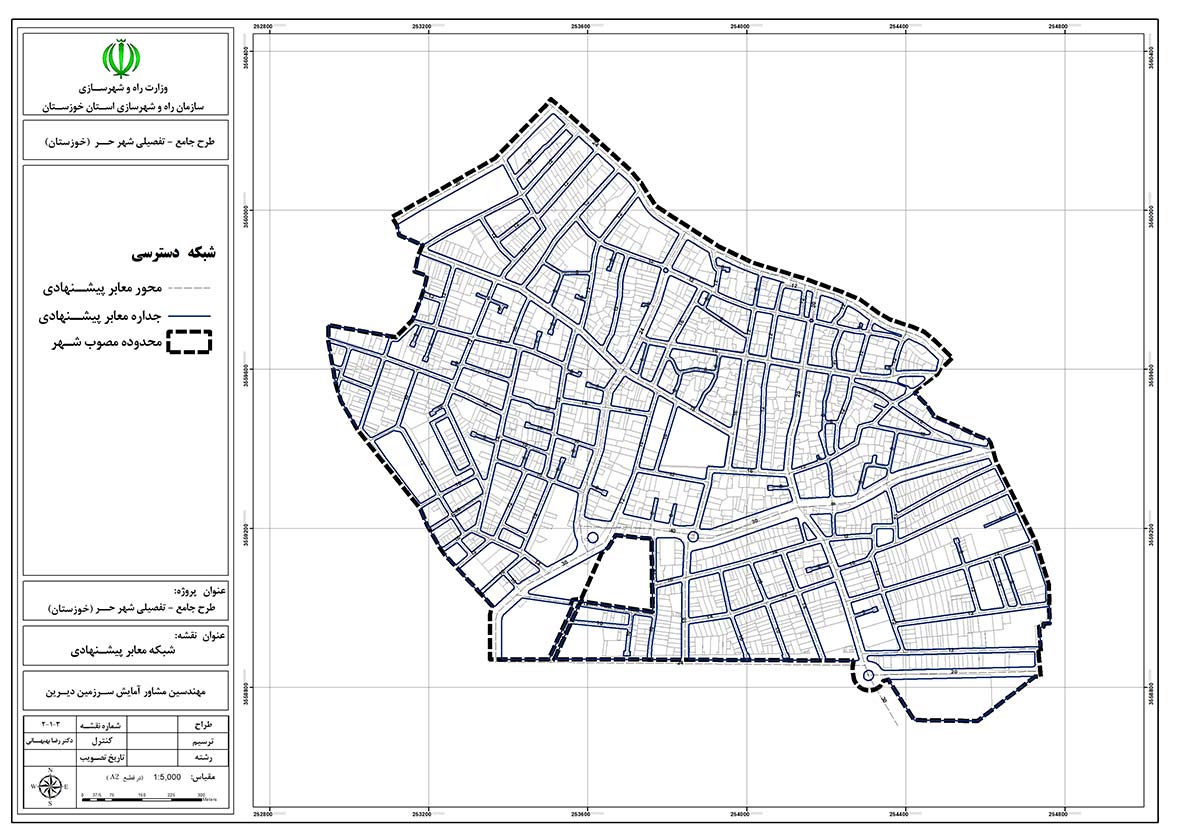Click the '252800' easting label on top border

tap(264, 26)
